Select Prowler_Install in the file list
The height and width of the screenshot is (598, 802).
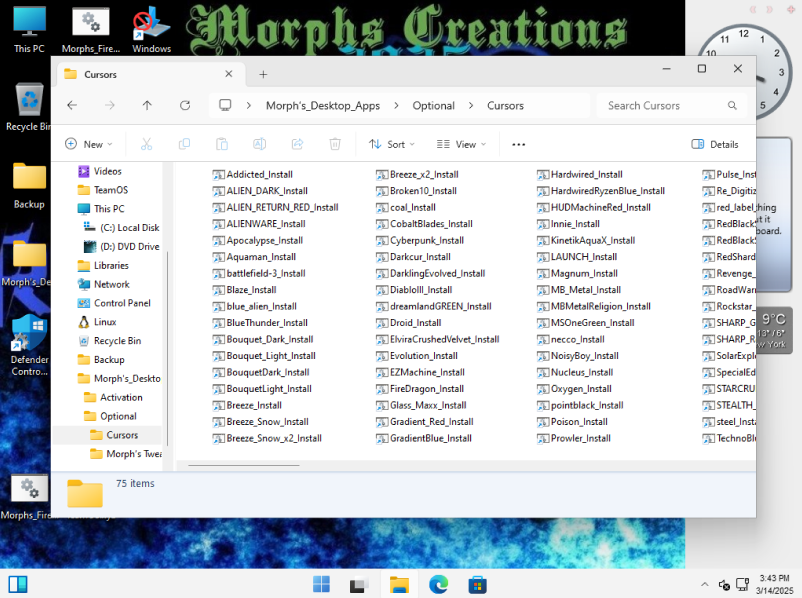574,438
